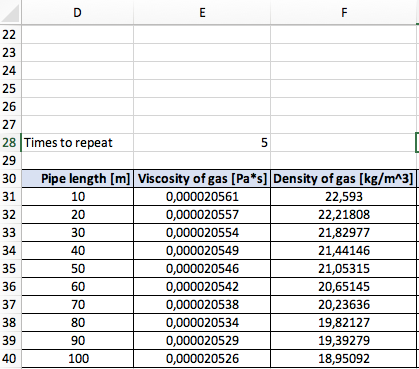The width and height of the screenshot is (419, 369).
Task: Select row 40 header
Action: pos(10,359)
